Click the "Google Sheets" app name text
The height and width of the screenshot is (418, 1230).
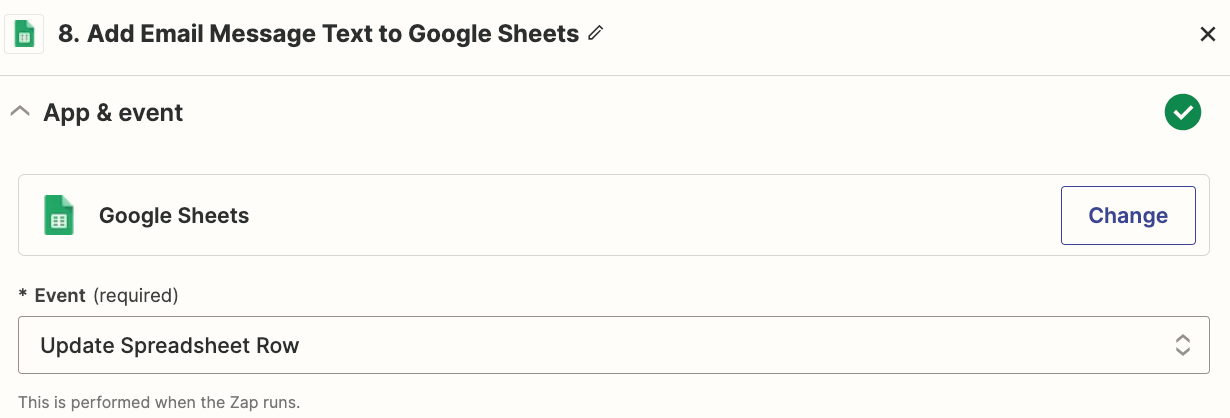tap(174, 215)
